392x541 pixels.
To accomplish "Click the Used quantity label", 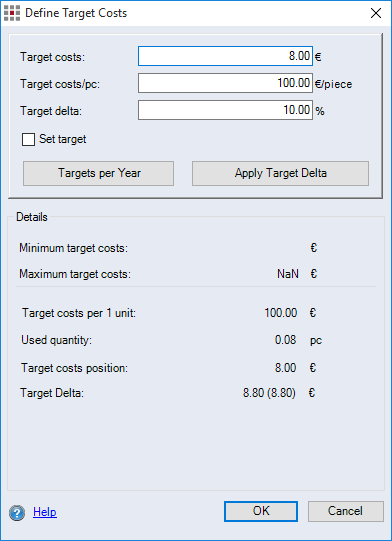I will click(x=57, y=340).
